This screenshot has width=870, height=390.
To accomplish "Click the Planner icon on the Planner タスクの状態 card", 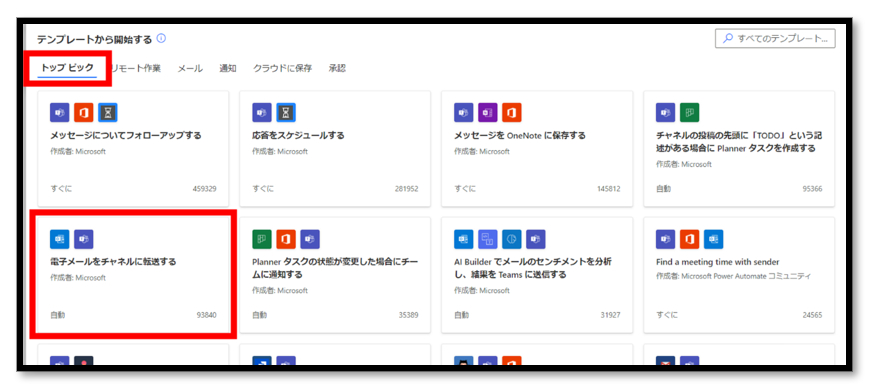I will [x=261, y=239].
